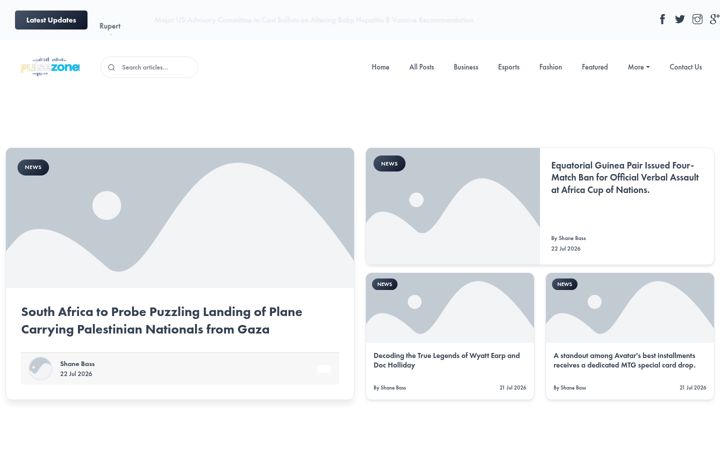Screen dimensions: 720x450
Task: Expand the More dropdown menu
Action: (639, 67)
